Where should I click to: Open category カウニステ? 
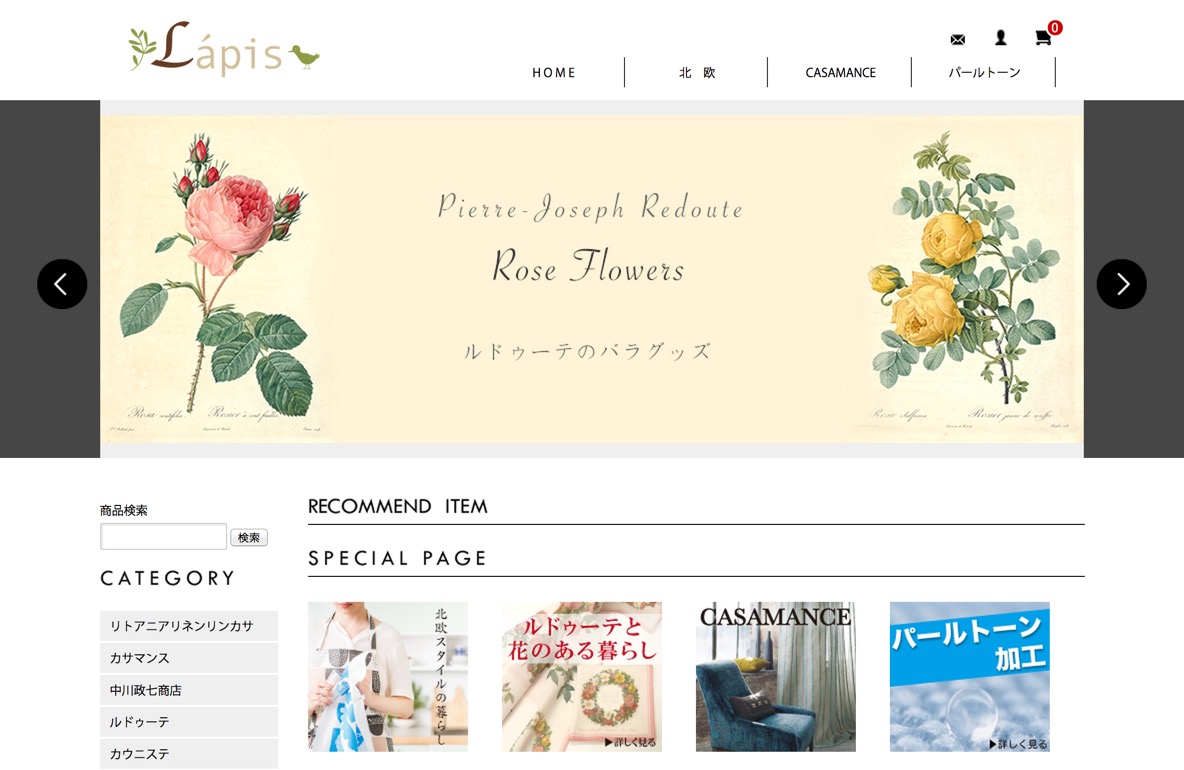pyautogui.click(x=189, y=754)
